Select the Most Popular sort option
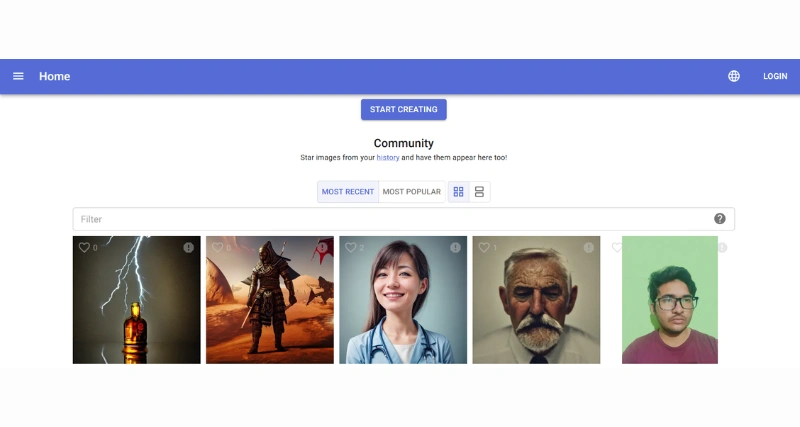Viewport: 800px width, 427px height. pos(411,192)
